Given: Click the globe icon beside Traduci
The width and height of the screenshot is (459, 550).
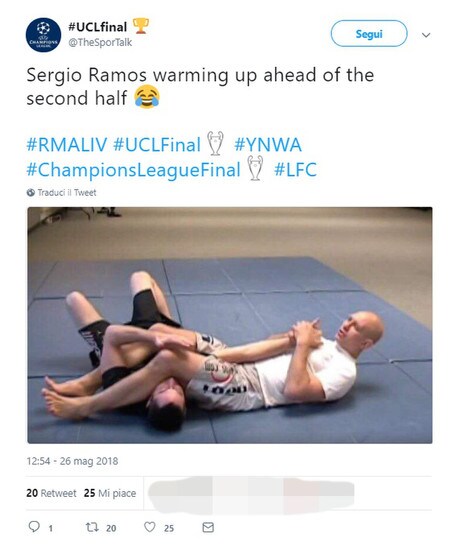Looking at the screenshot, I should [31, 192].
